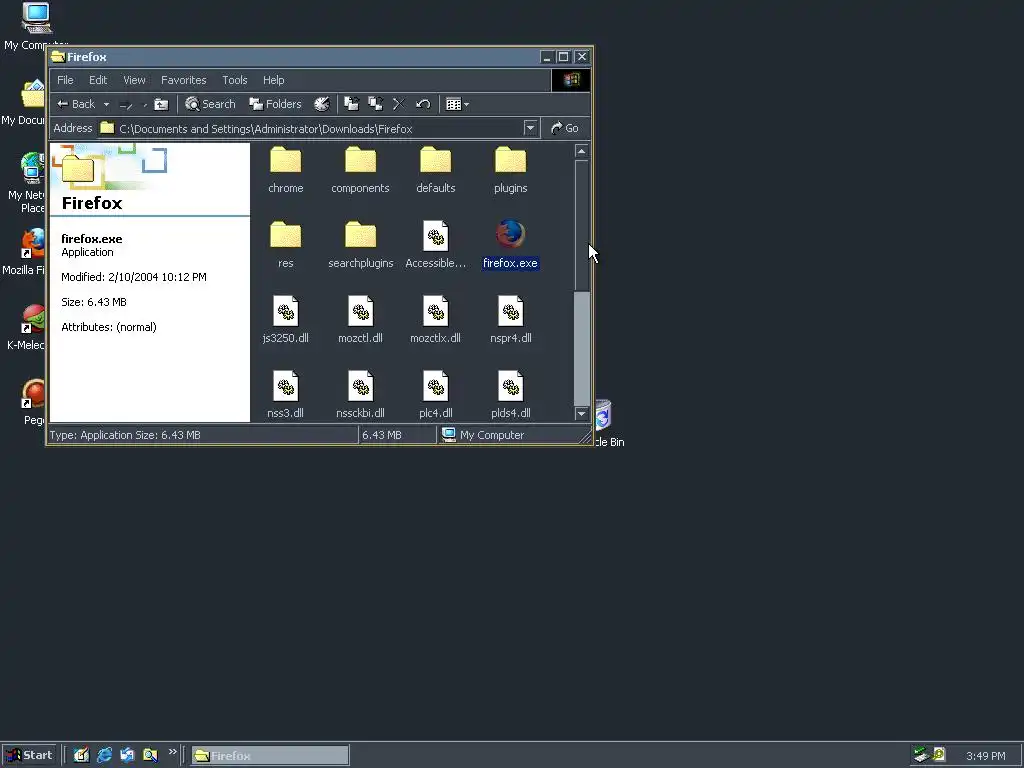1024x768 pixels.
Task: Open the View menu
Action: point(135,80)
